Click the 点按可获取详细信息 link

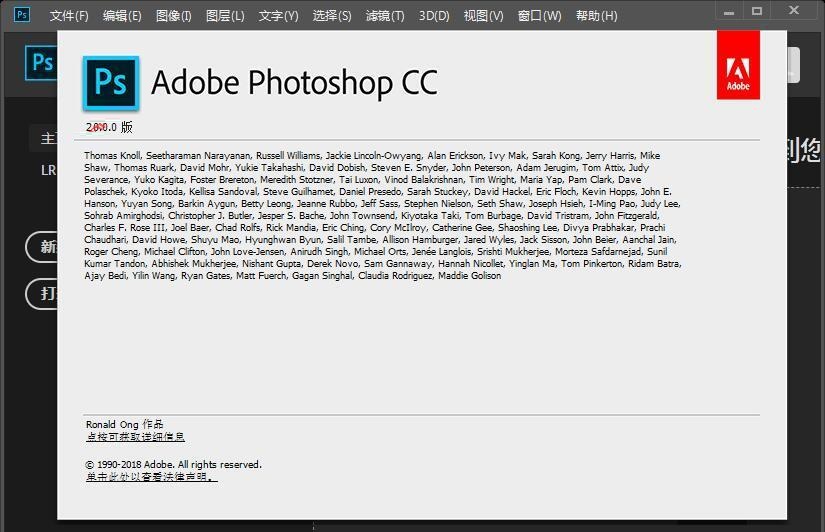pos(135,437)
